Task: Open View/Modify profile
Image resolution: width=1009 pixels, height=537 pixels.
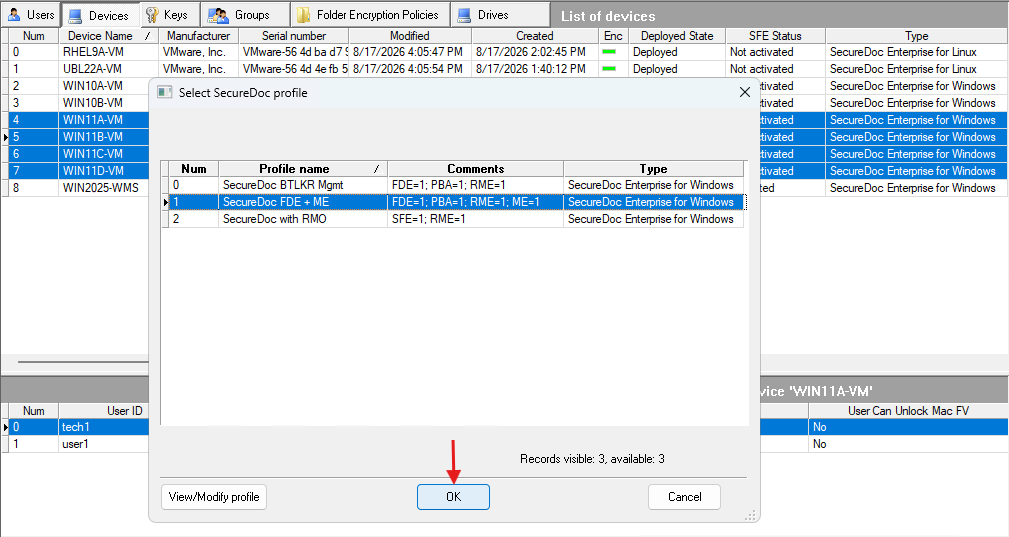Action: 214,496
